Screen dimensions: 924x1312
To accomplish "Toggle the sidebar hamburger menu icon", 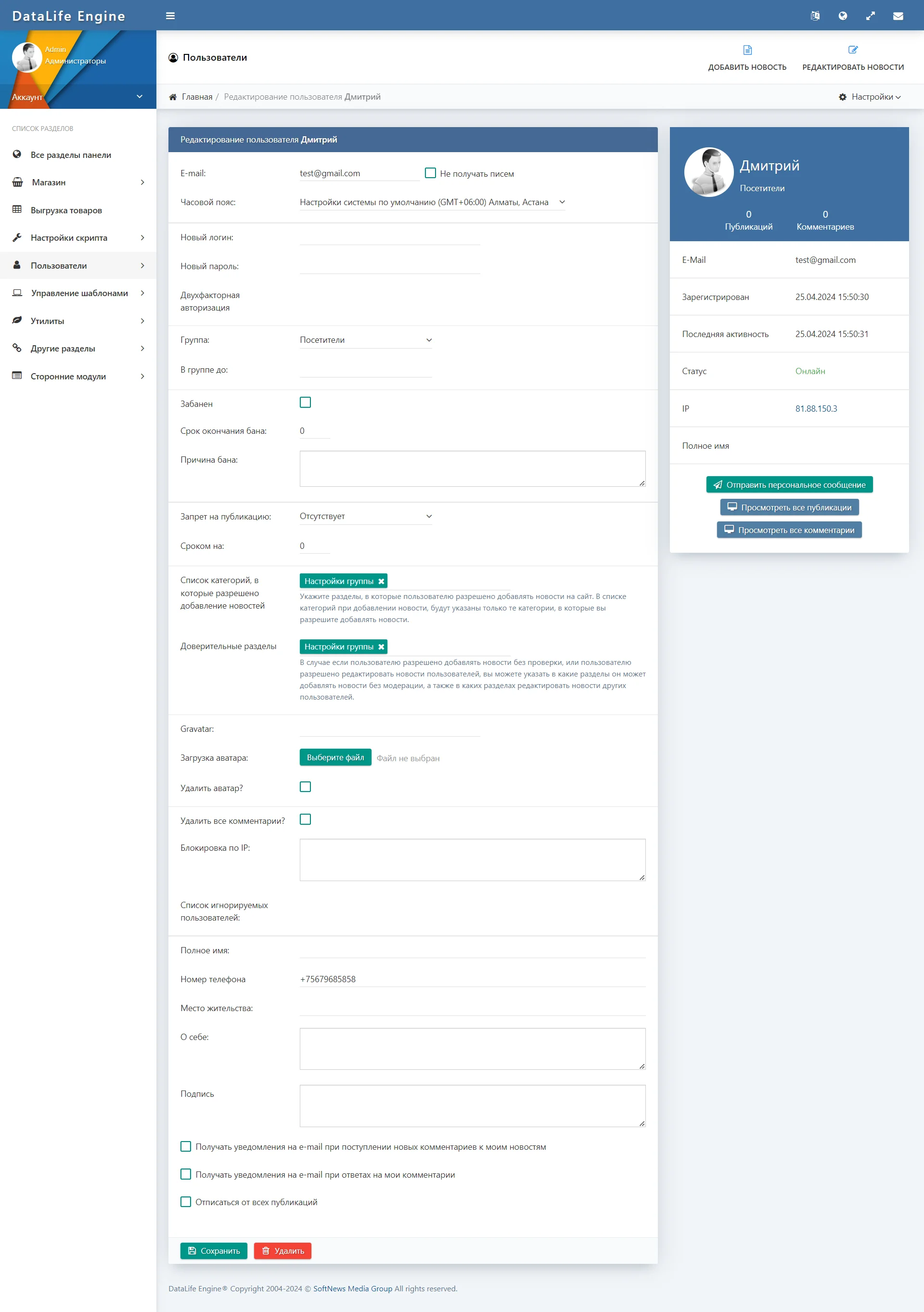I will click(x=170, y=16).
